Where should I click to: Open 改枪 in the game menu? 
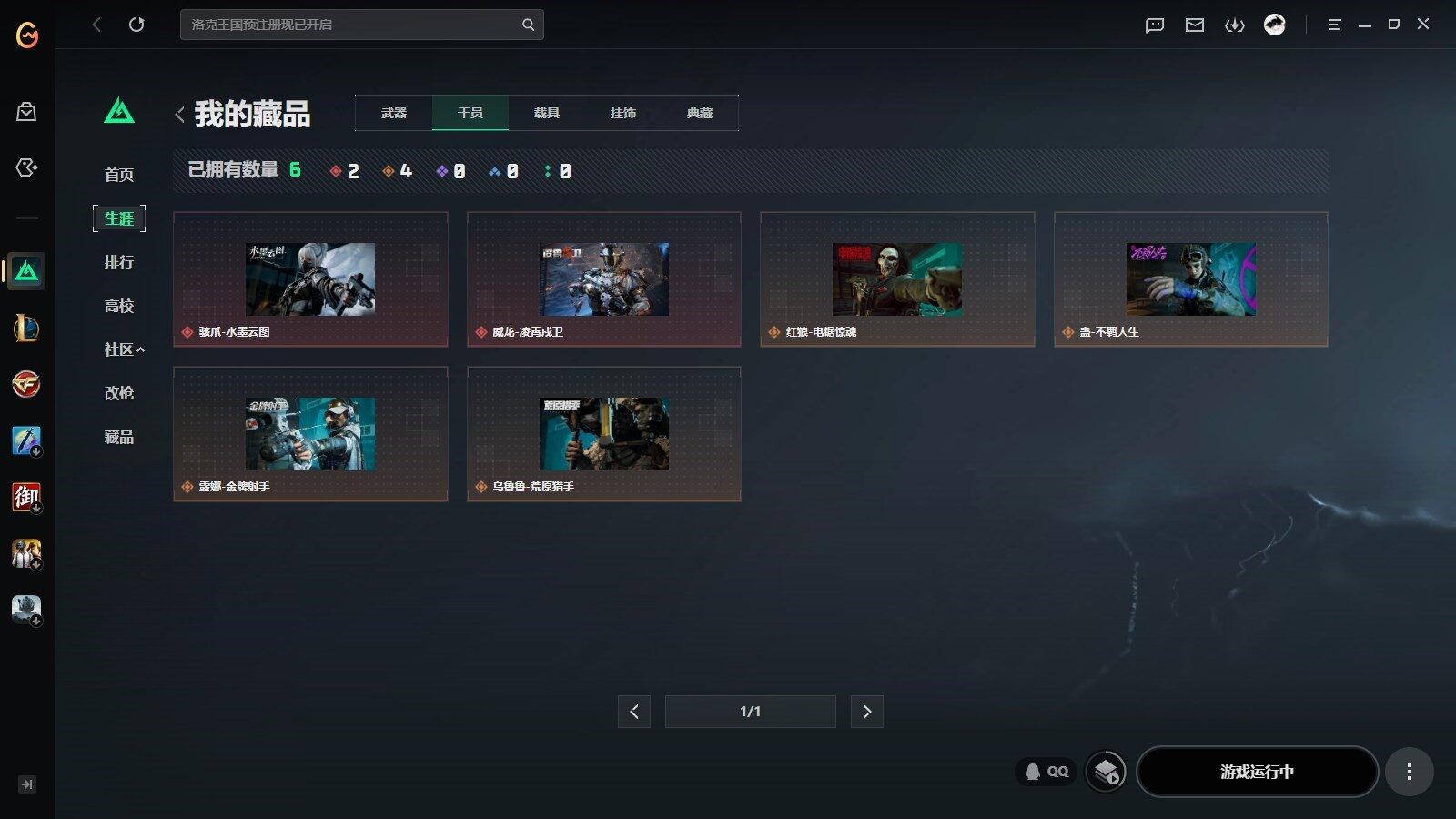[x=119, y=393]
